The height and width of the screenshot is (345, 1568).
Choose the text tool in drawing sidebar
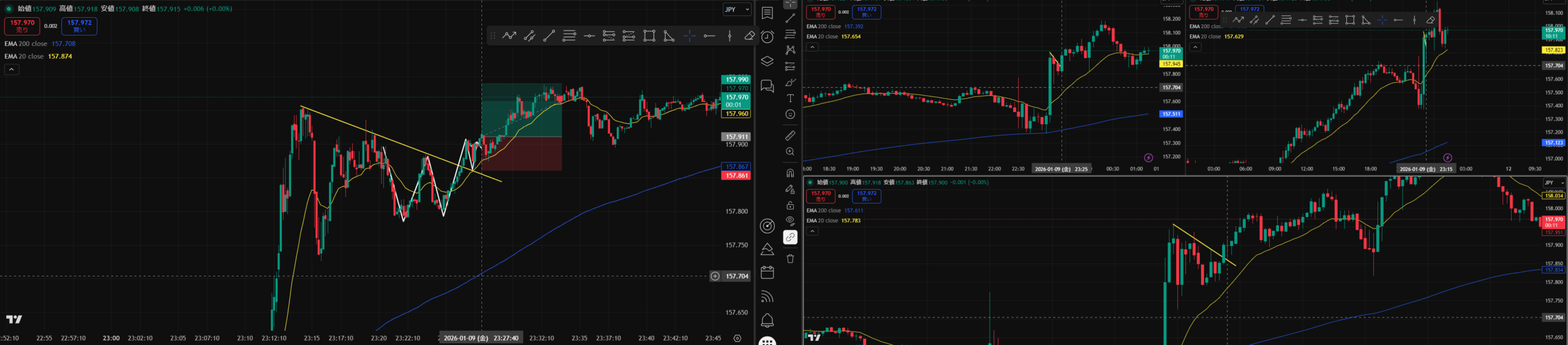tap(790, 98)
